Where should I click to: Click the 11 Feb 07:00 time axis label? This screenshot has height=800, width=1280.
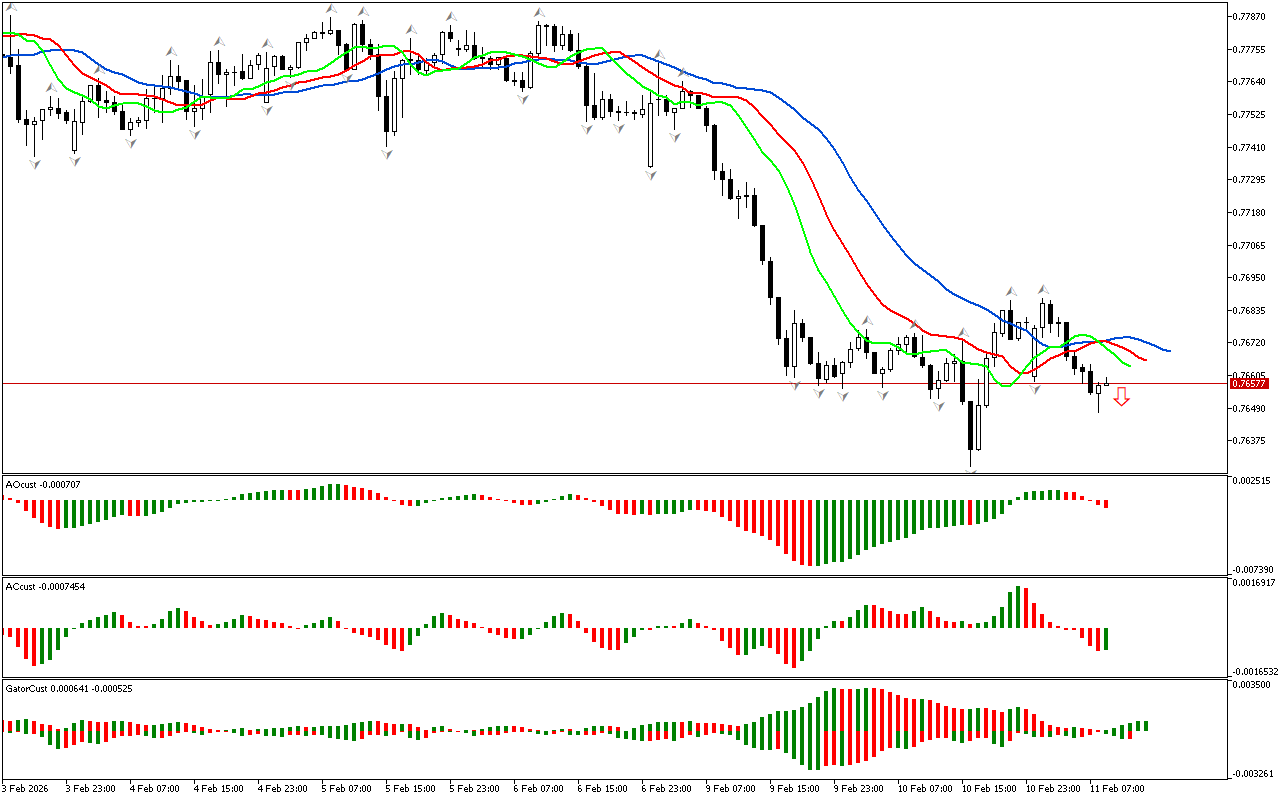click(1119, 789)
